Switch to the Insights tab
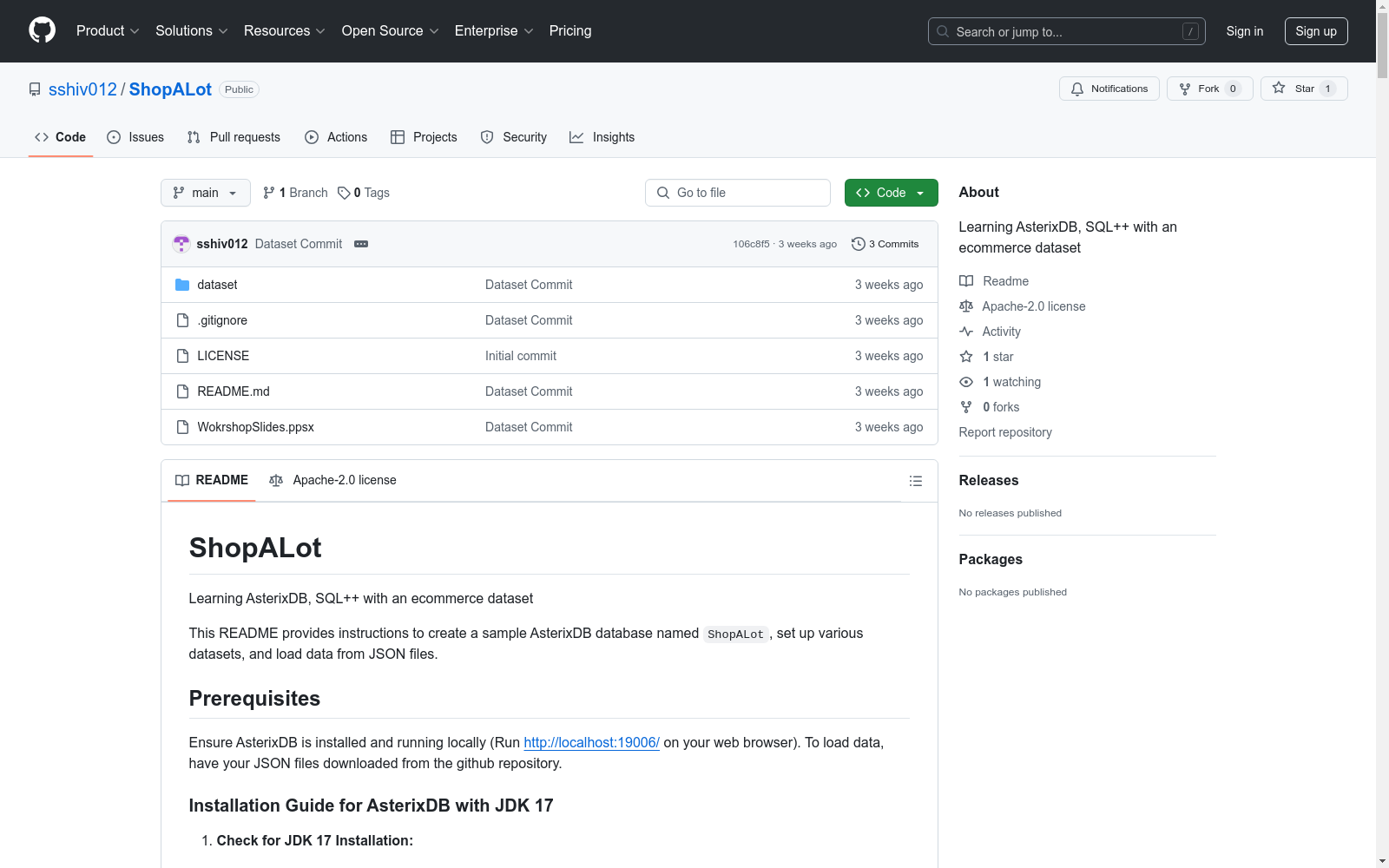Viewport: 1389px width, 868px height. click(602, 137)
